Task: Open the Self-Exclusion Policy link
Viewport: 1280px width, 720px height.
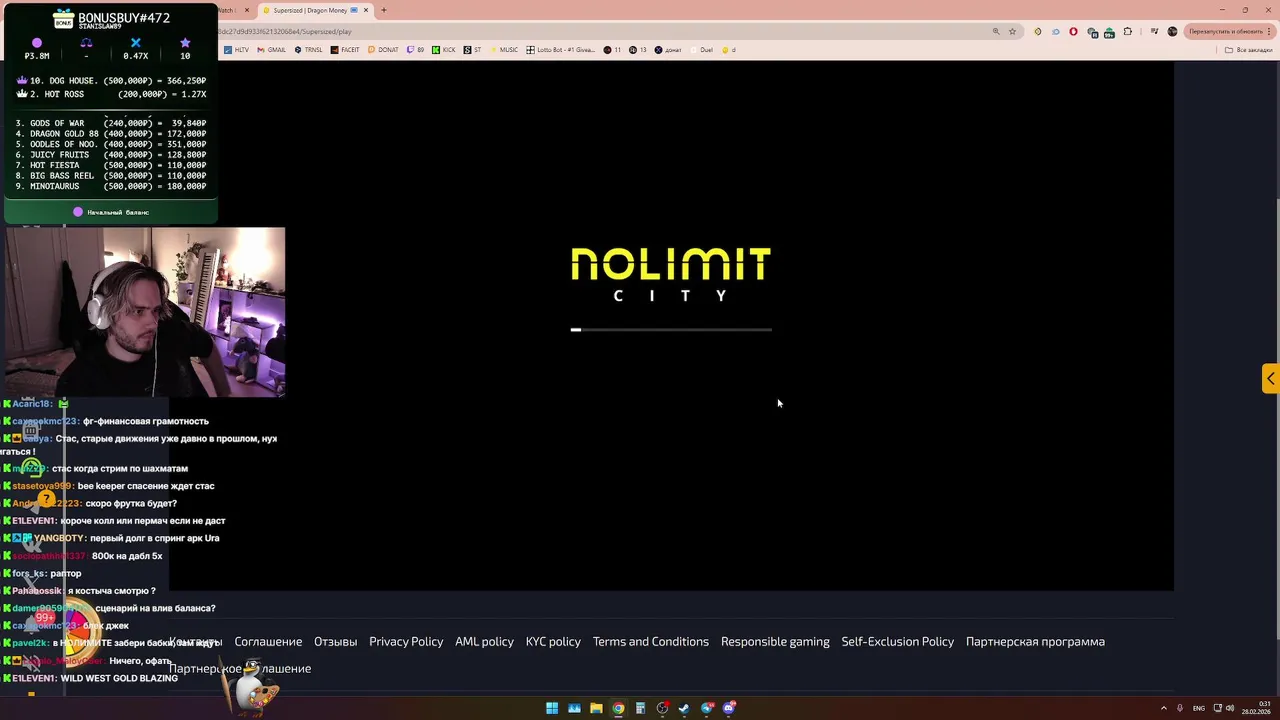Action: coord(897,641)
